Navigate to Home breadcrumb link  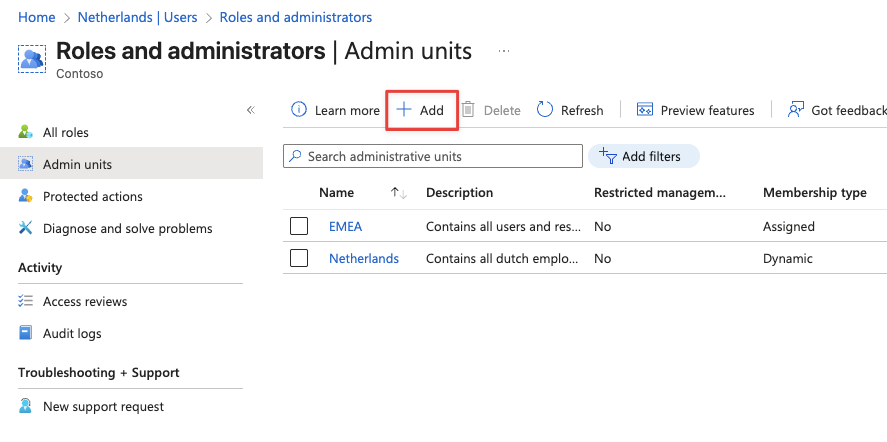[x=37, y=17]
